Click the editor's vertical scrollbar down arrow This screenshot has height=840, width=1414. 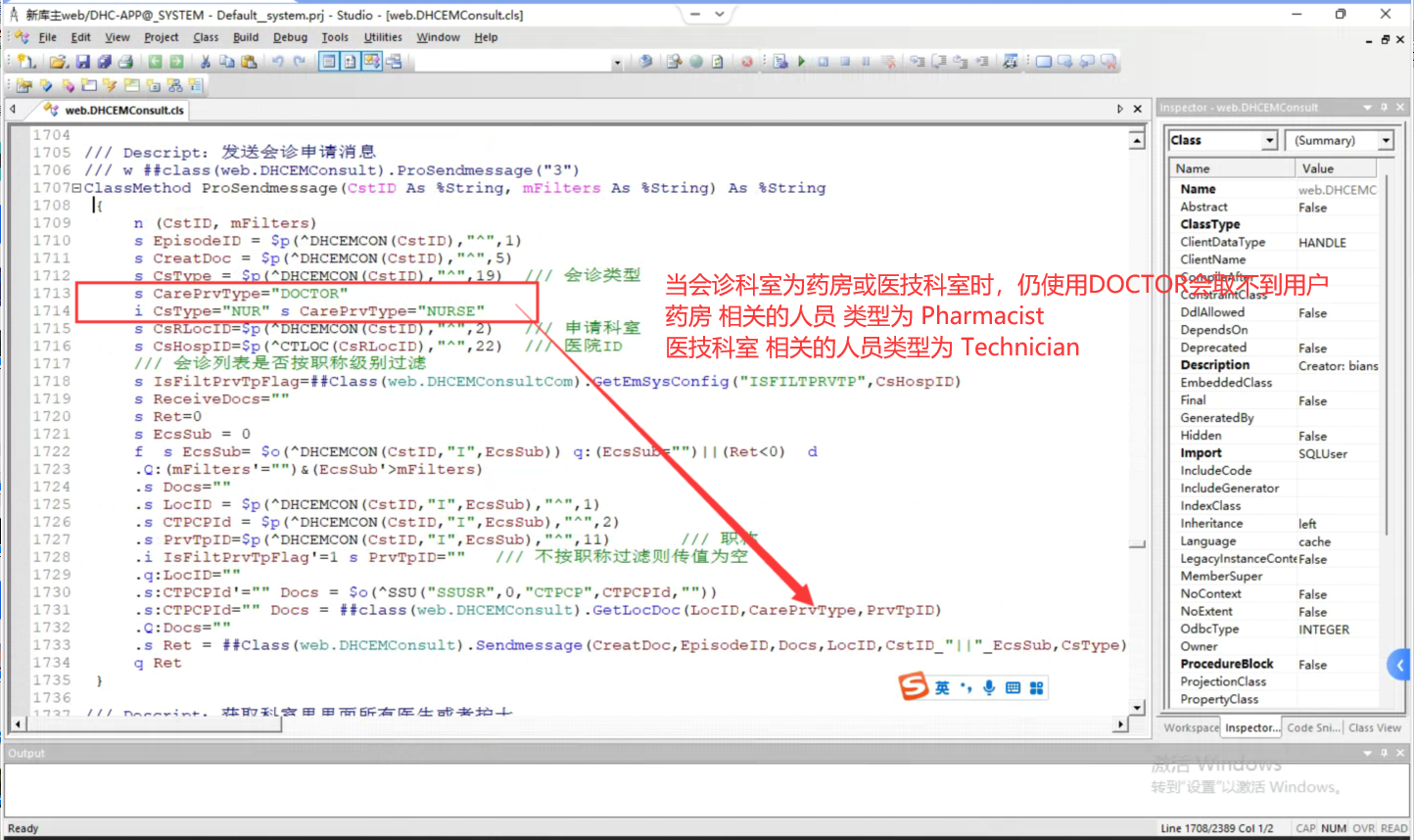1137,707
